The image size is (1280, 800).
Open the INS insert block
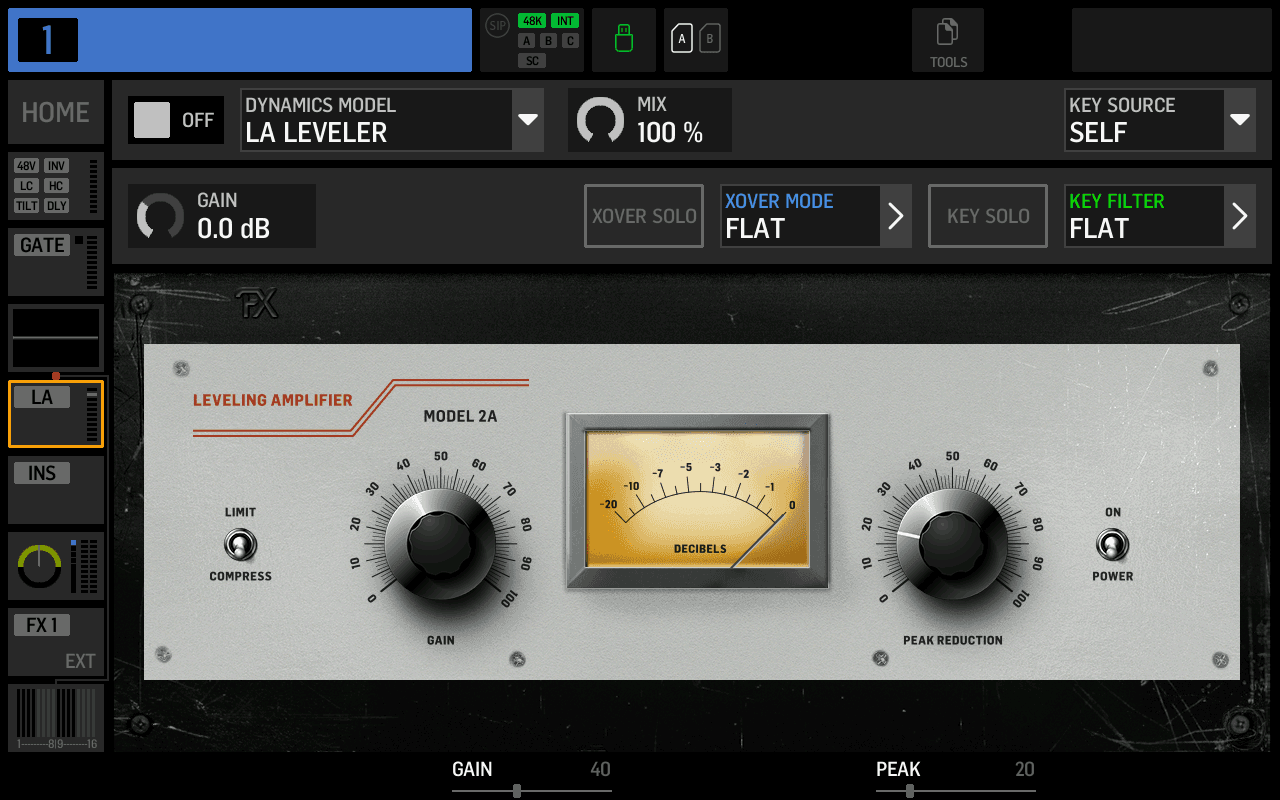(56, 490)
